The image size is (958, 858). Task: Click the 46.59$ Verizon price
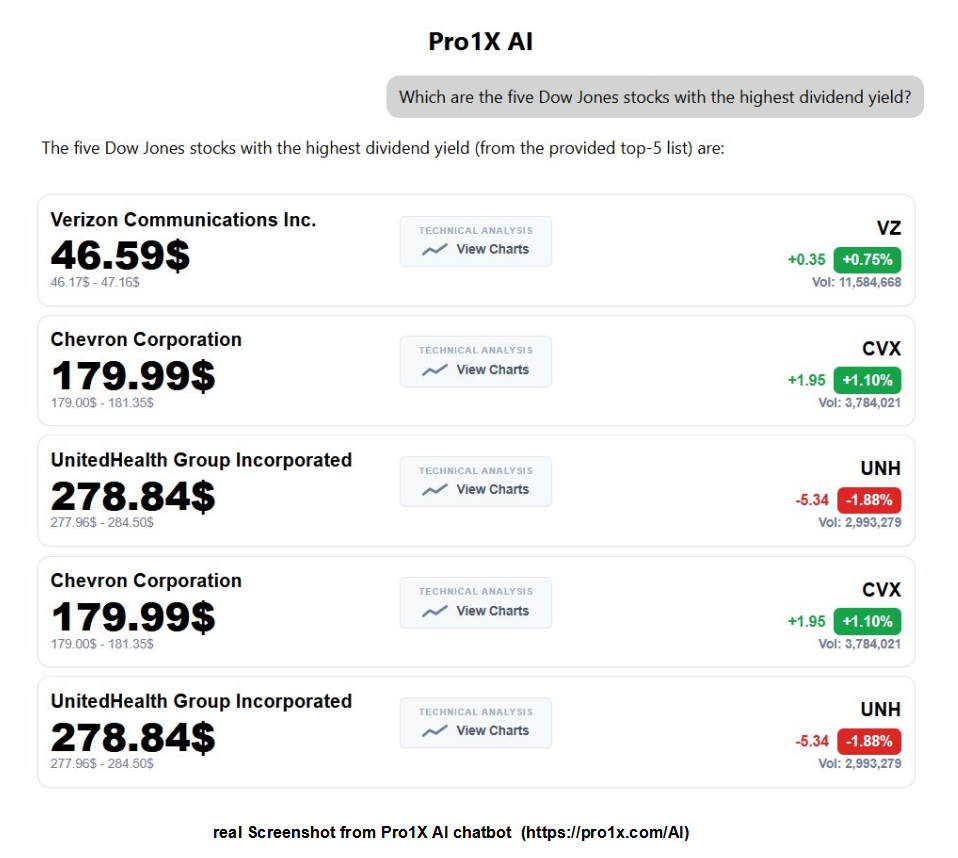[120, 256]
